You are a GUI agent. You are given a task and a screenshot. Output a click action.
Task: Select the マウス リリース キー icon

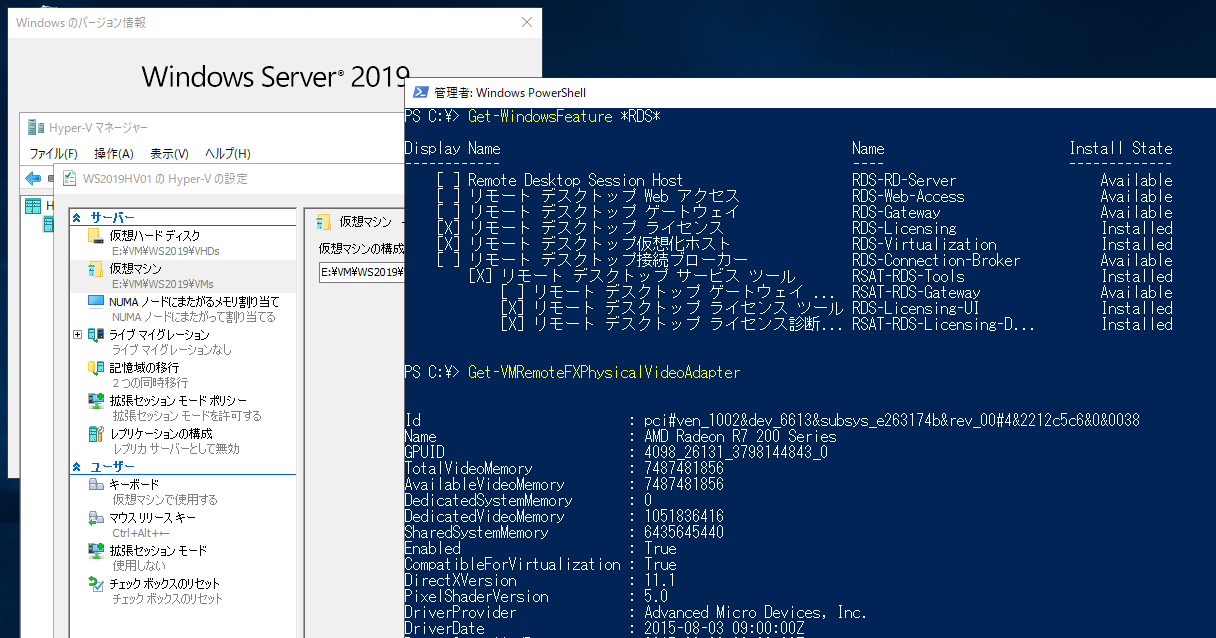(x=96, y=518)
